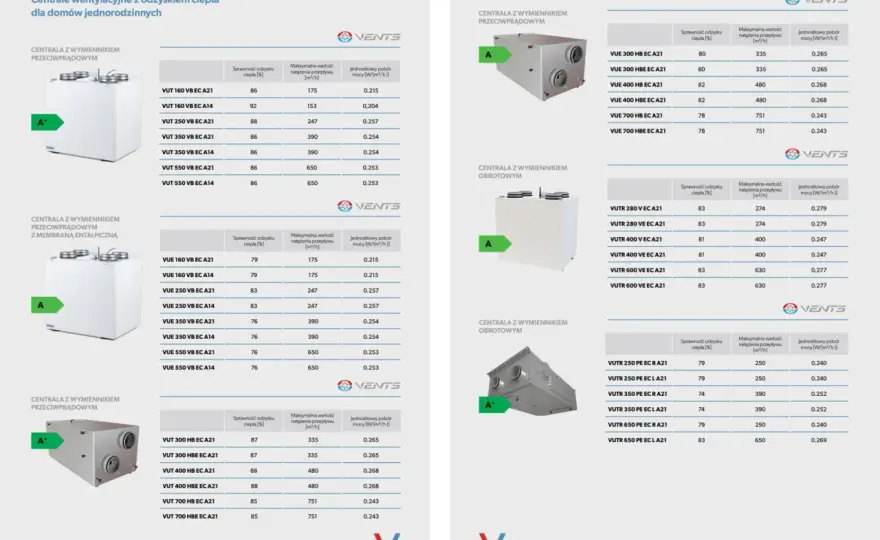Click the Vents logo above VUE 160 table
The height and width of the screenshot is (540, 880).
point(369,207)
